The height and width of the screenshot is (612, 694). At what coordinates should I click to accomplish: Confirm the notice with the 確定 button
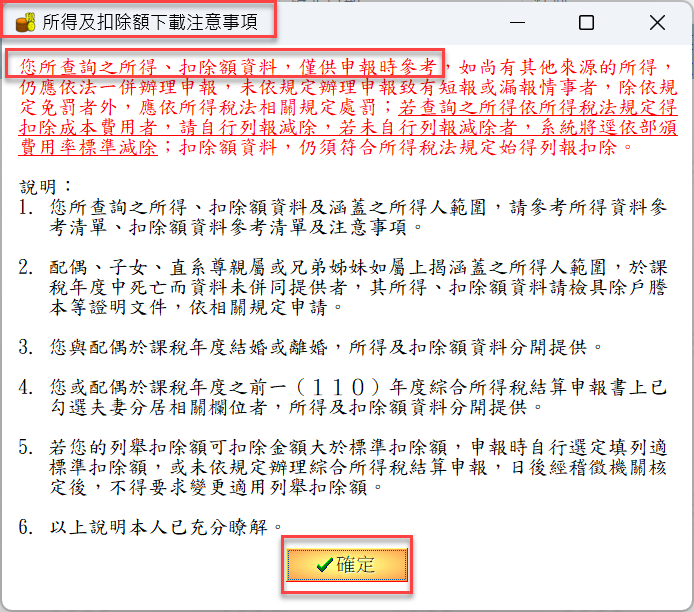pyautogui.click(x=347, y=565)
